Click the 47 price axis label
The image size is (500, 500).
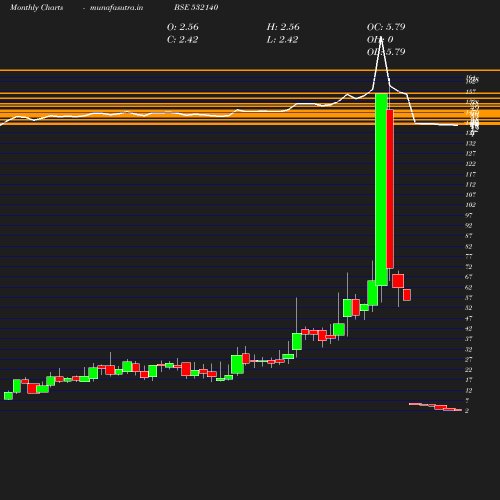[x=469, y=318]
